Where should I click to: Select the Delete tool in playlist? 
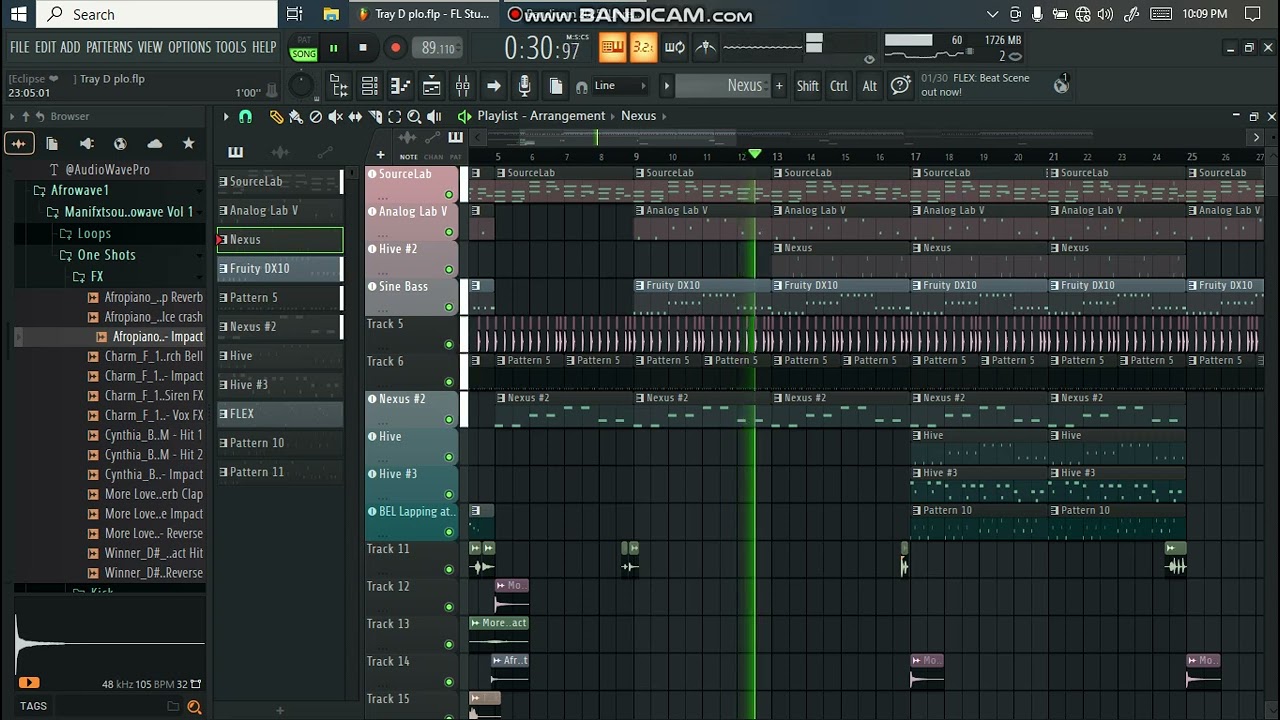pyautogui.click(x=316, y=117)
